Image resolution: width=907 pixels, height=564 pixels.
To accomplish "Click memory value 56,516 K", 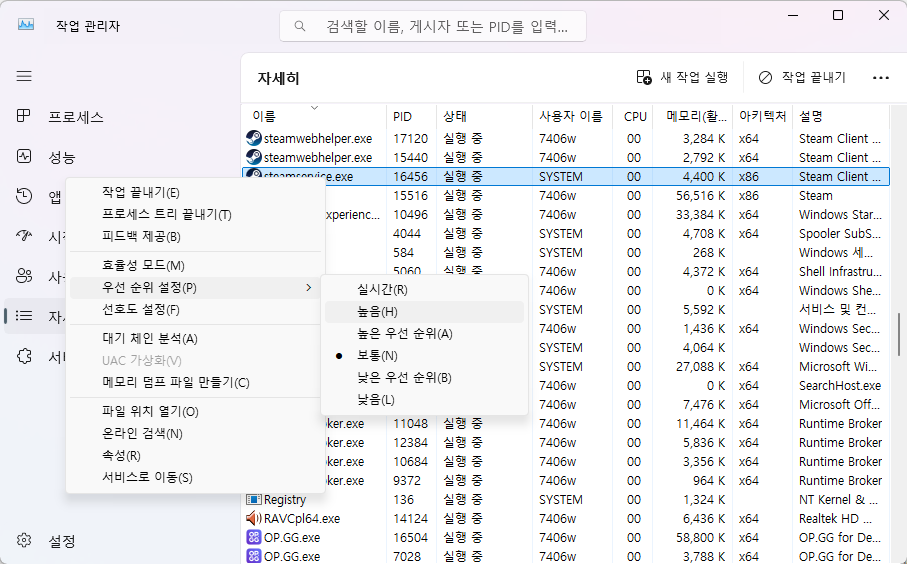I will click(700, 196).
